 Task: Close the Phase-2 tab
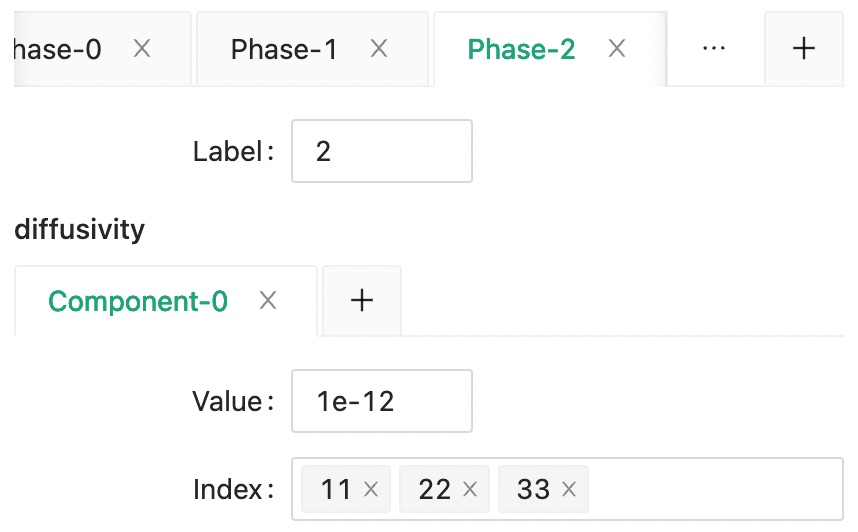[617, 48]
